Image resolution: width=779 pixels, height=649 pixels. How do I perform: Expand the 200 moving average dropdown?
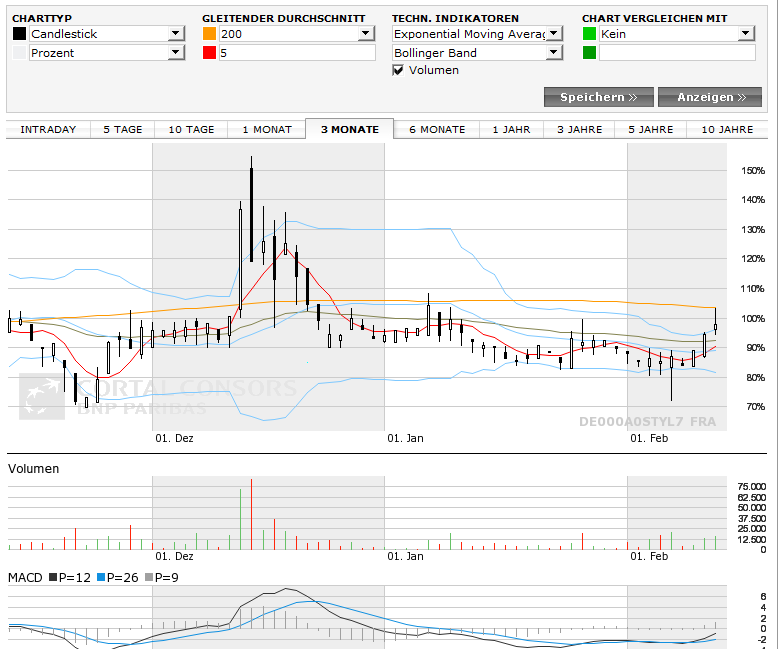tap(297, 34)
